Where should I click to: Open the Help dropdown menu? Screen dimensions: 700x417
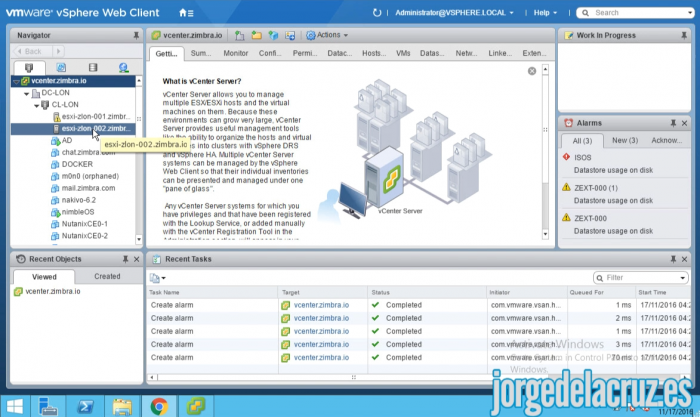[545, 13]
